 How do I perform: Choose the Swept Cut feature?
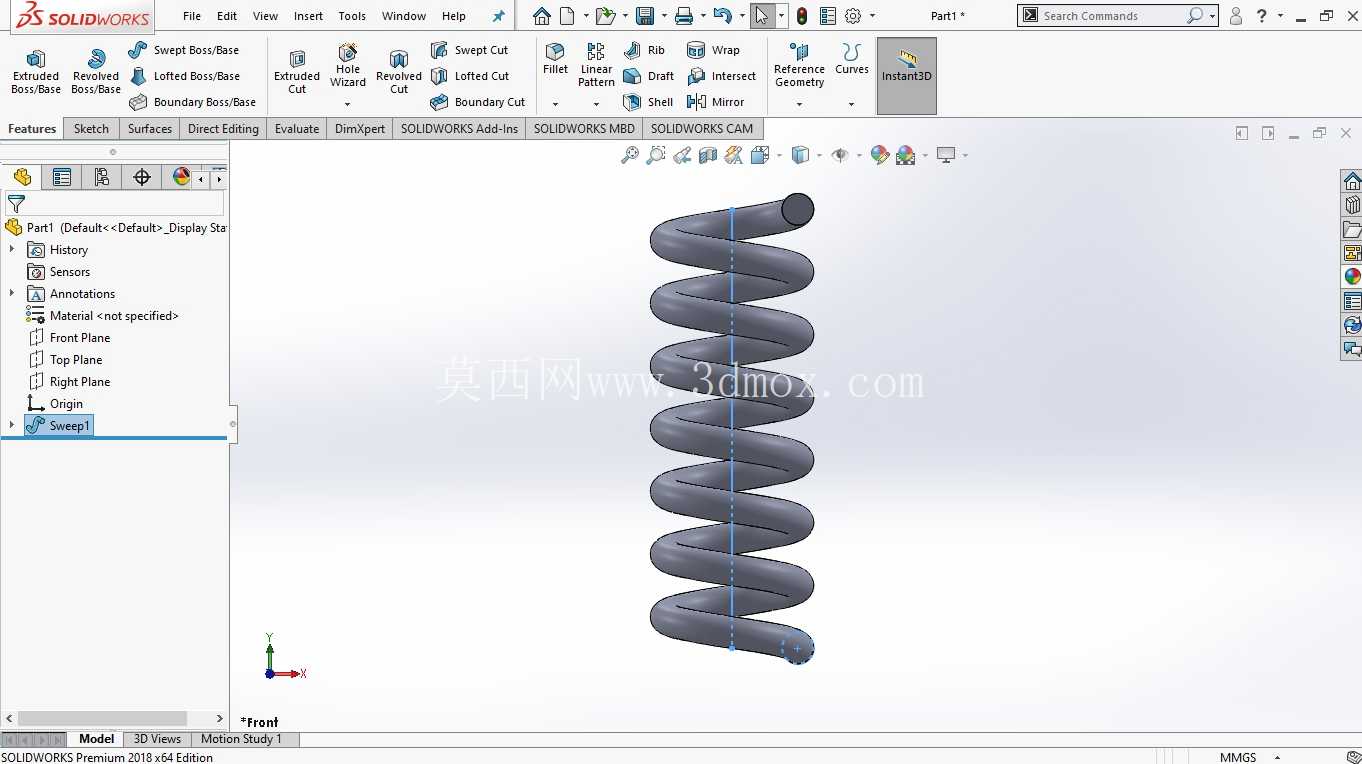pos(469,50)
